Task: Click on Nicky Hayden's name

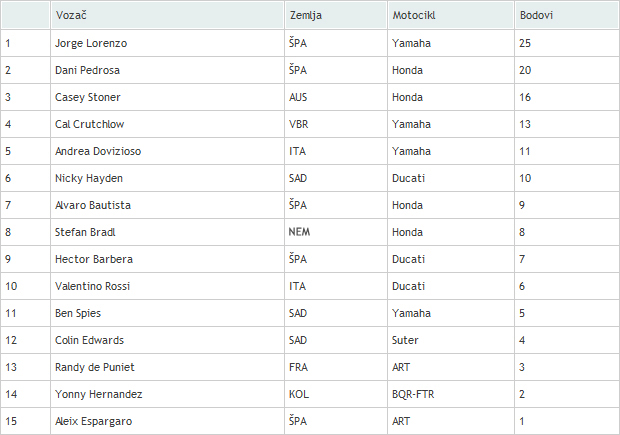Action: 89,178
